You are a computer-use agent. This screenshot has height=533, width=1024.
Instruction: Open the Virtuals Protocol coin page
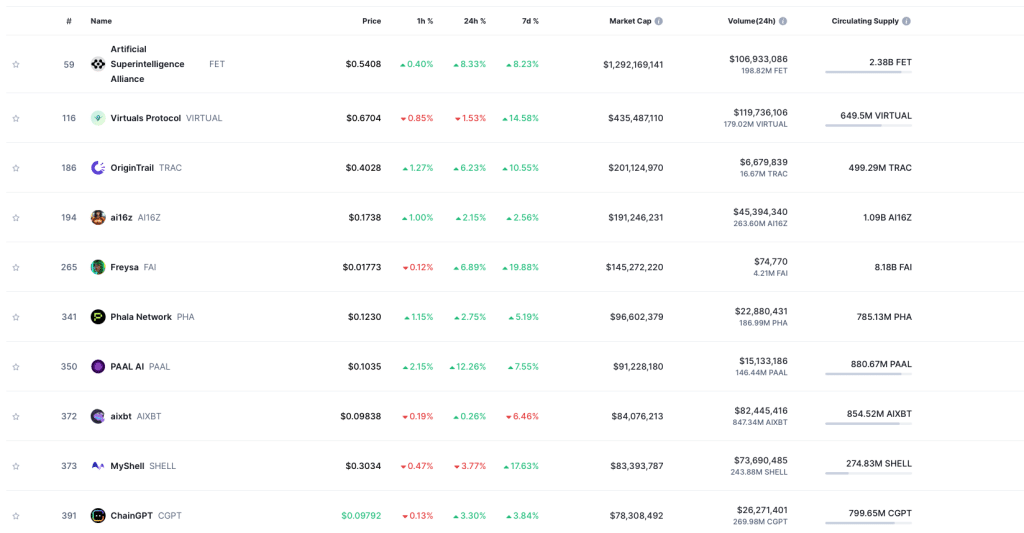[x=146, y=118]
